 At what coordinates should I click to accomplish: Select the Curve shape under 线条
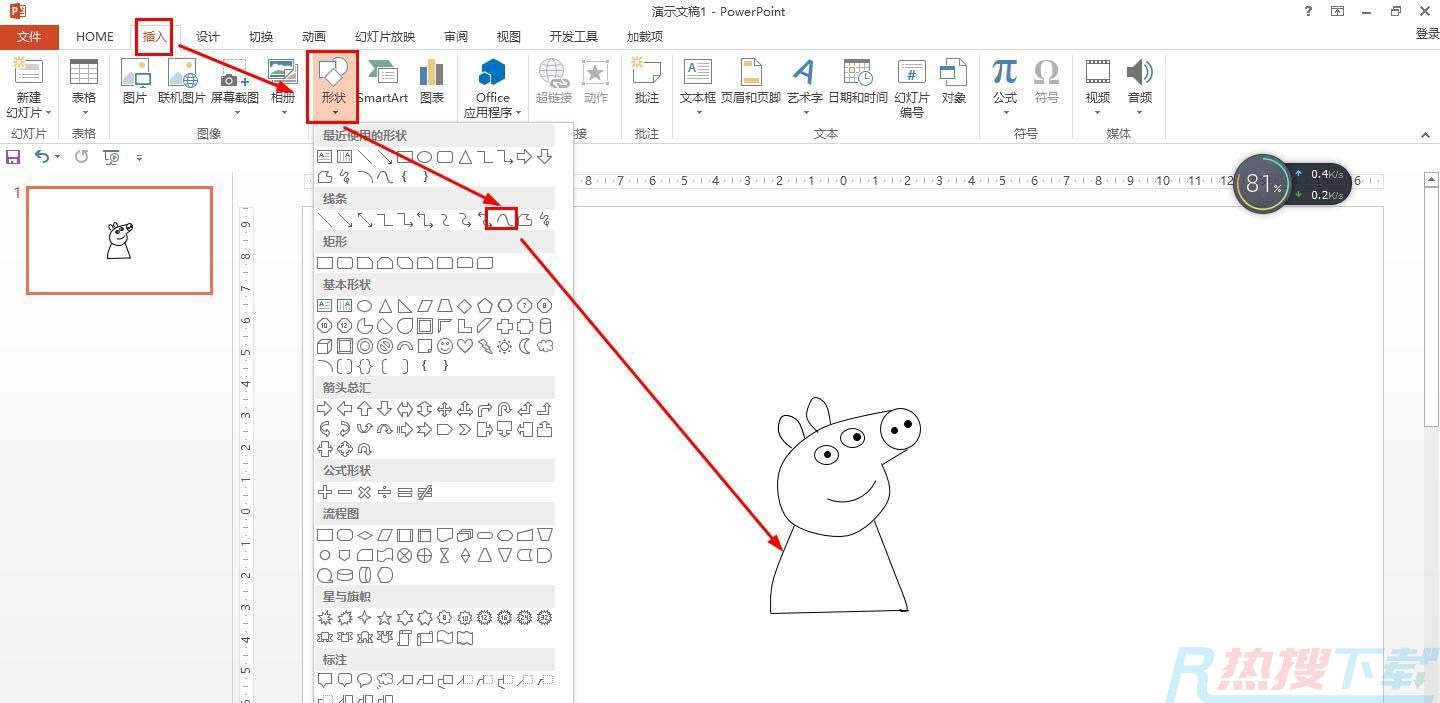(x=504, y=219)
